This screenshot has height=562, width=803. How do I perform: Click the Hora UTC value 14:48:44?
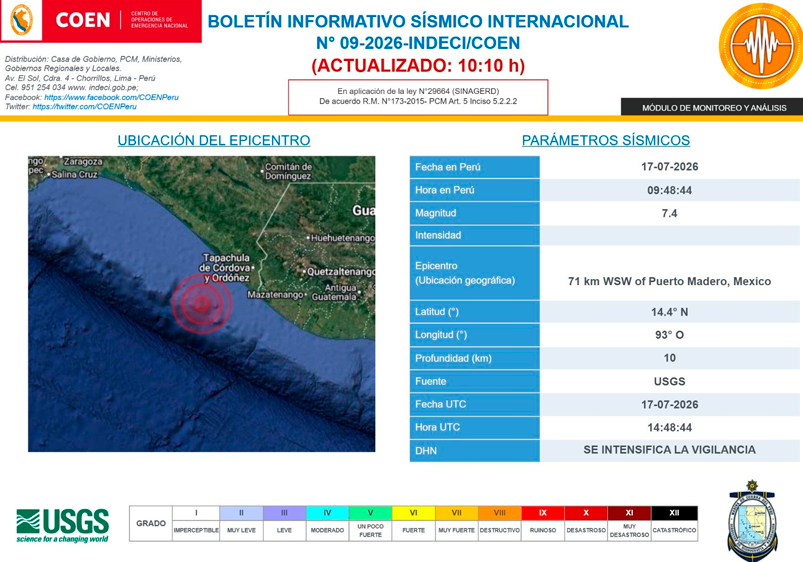coord(669,427)
